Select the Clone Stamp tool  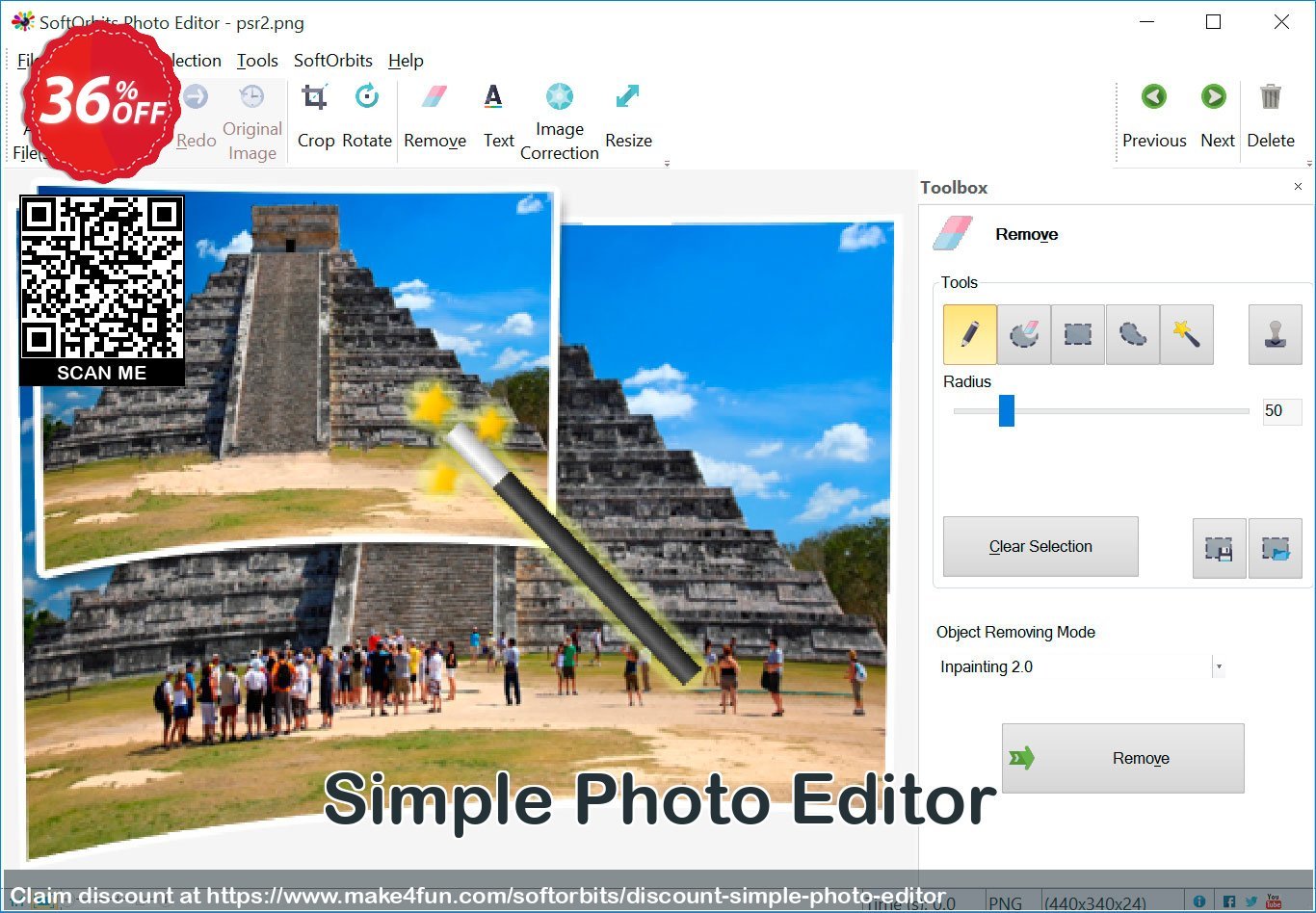pyautogui.click(x=1275, y=334)
